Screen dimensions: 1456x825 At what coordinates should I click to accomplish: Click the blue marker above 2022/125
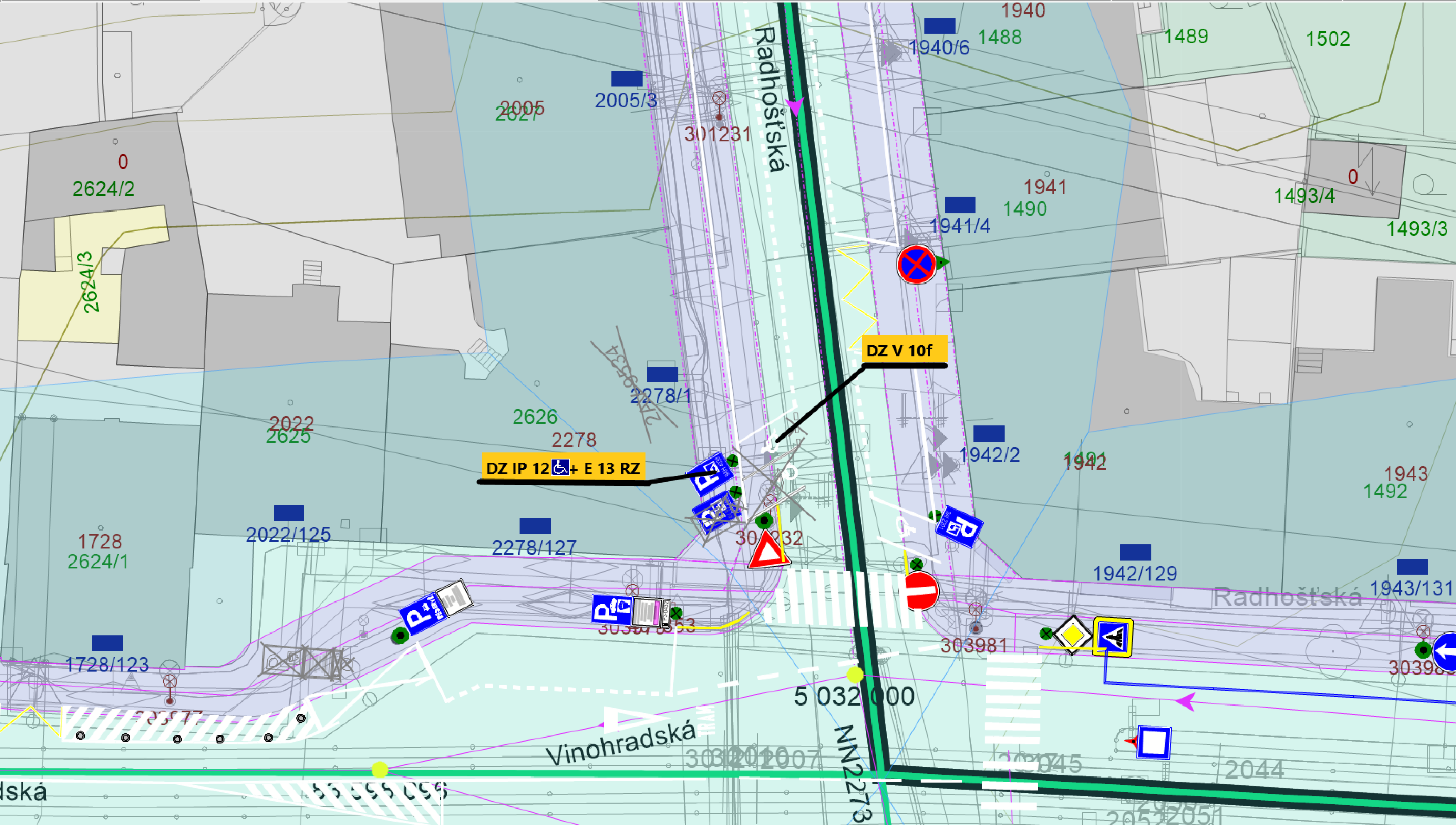[289, 514]
